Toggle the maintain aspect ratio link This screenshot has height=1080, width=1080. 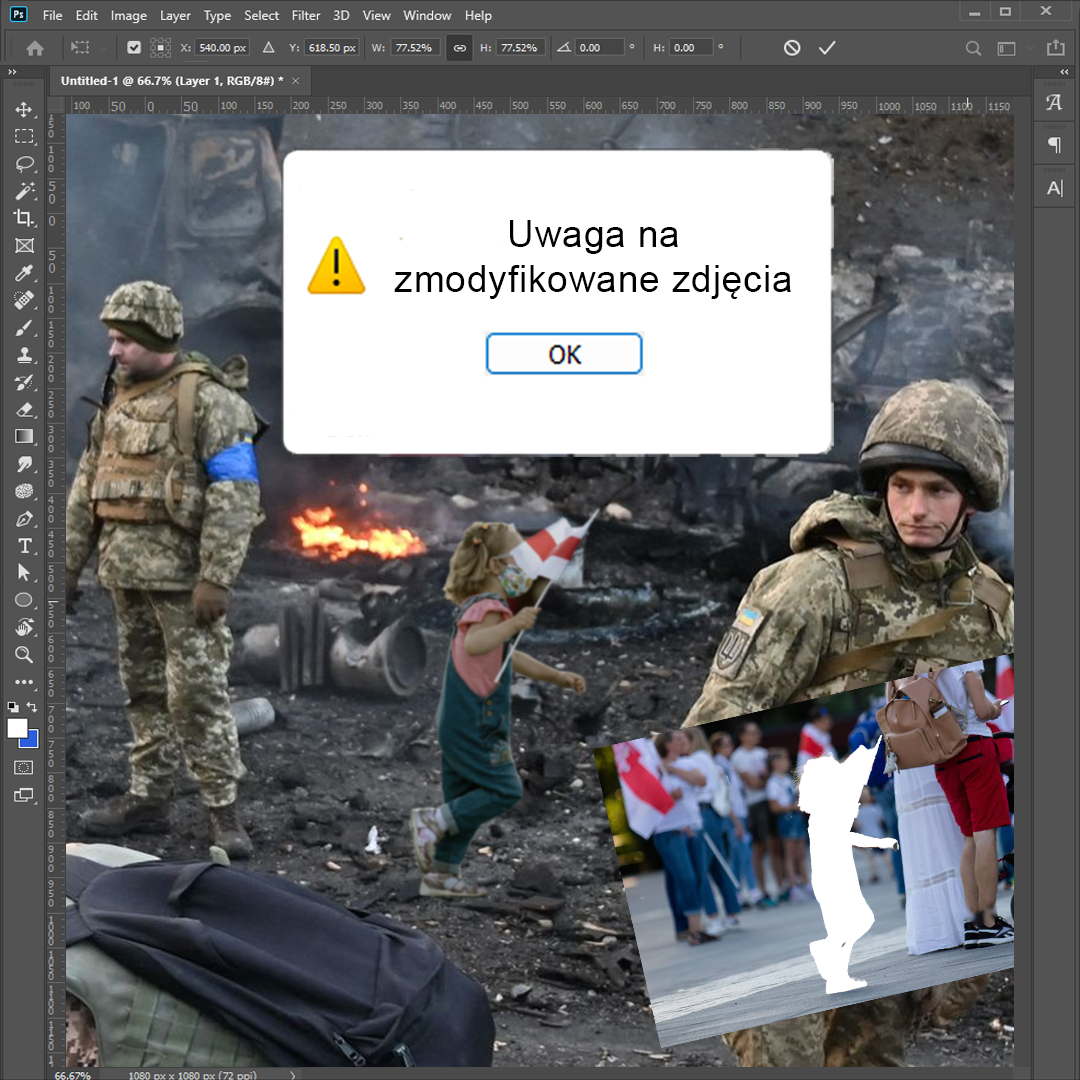[459, 48]
